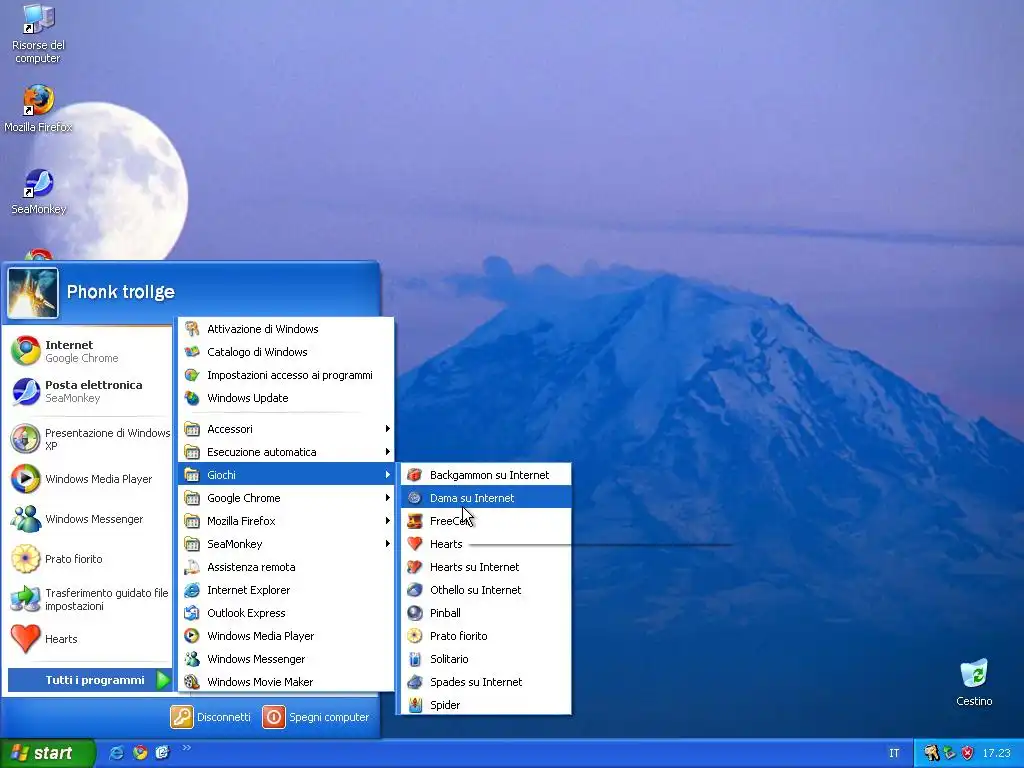Expand Esecuzione automatica submenu
Image resolution: width=1024 pixels, height=768 pixels.
tap(286, 452)
